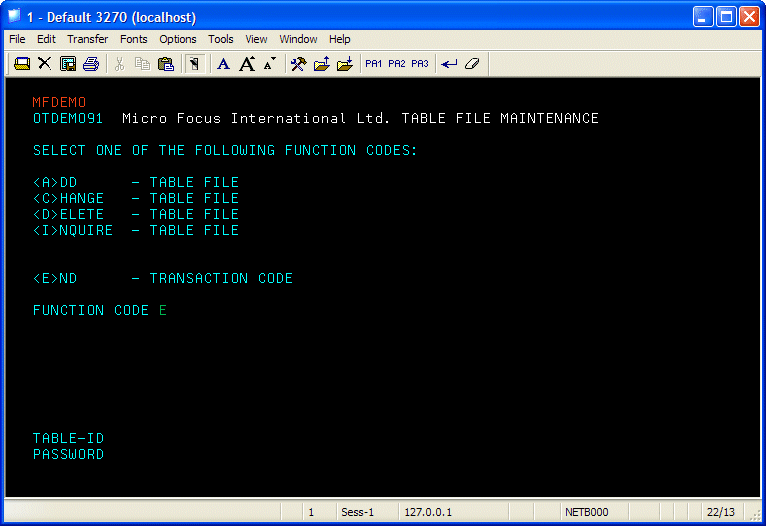Click the disconnect X toolbar icon

tap(44, 63)
